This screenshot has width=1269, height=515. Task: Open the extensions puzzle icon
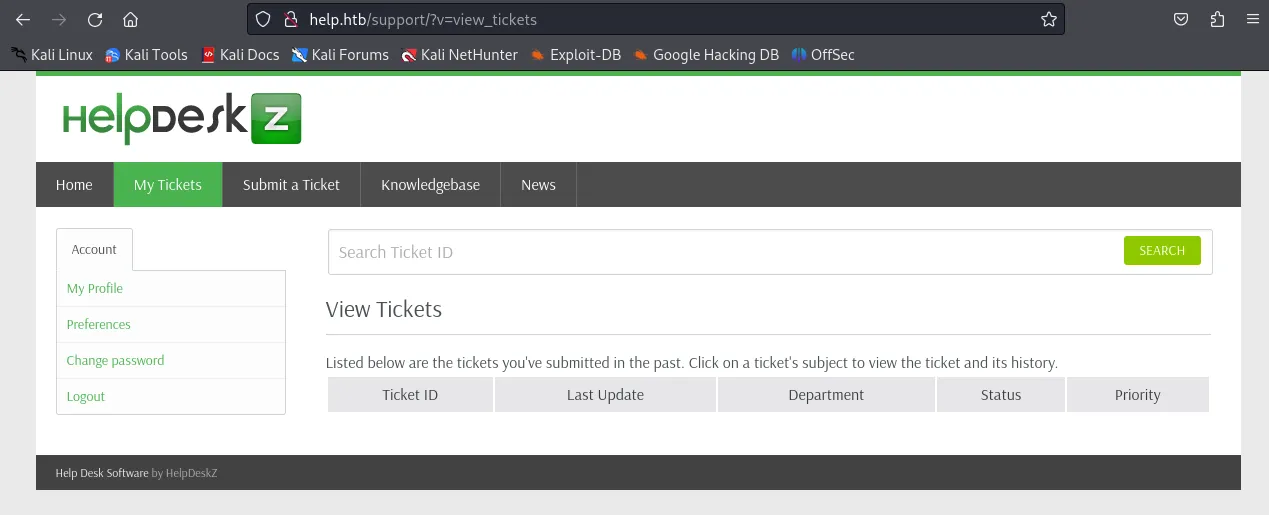pyautogui.click(x=1217, y=19)
